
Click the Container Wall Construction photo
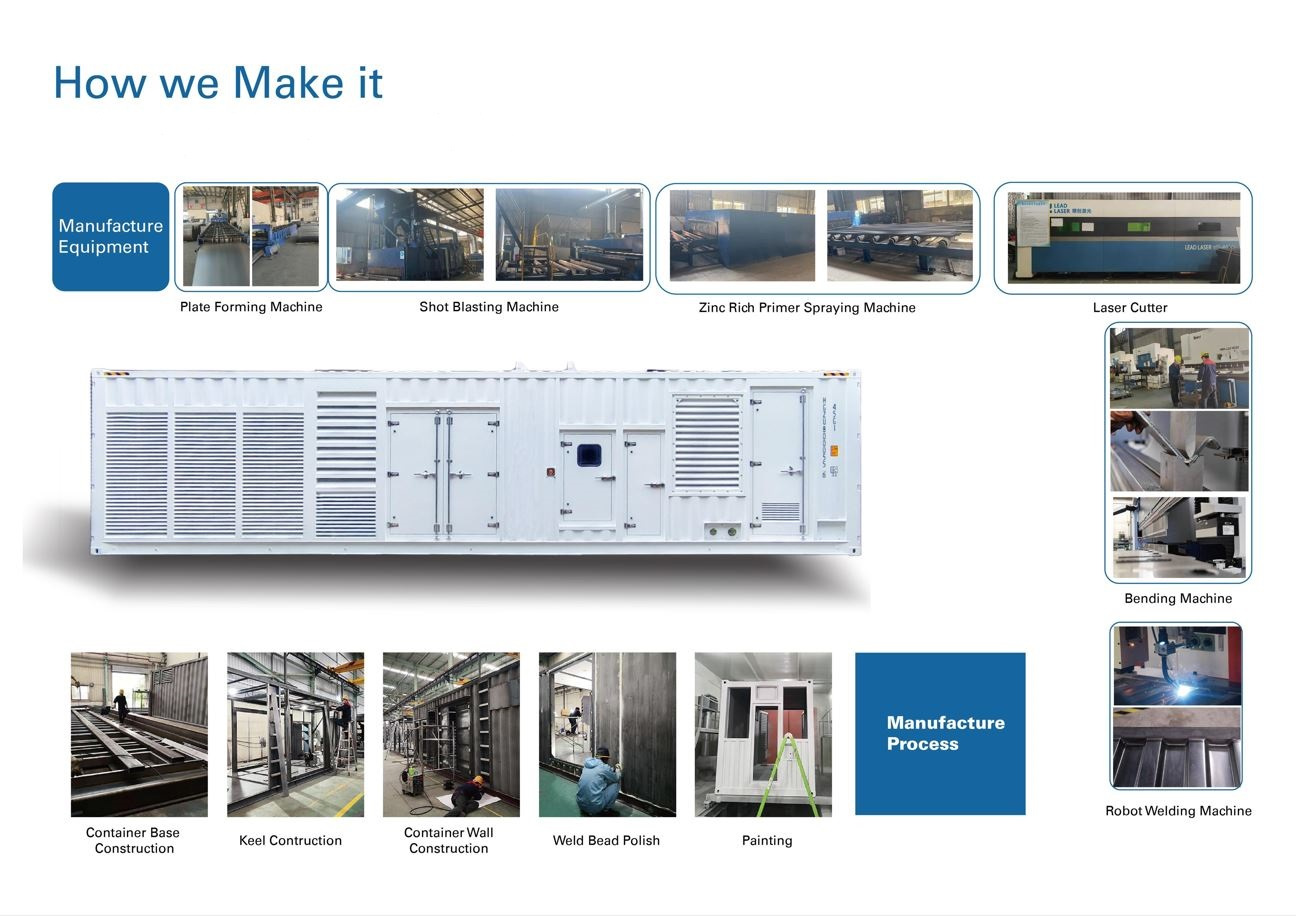[x=451, y=734]
